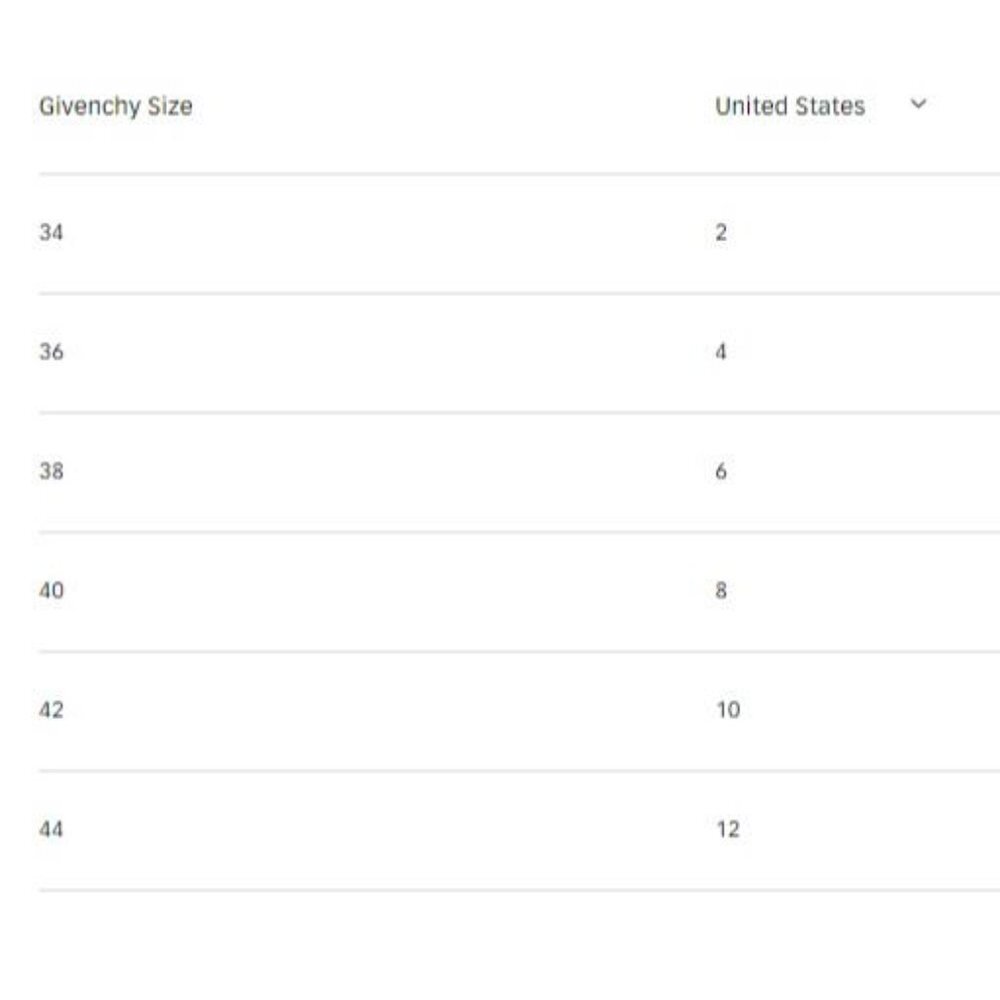The height and width of the screenshot is (1000, 1000).
Task: Click US size 6 value
Action: tap(721, 471)
